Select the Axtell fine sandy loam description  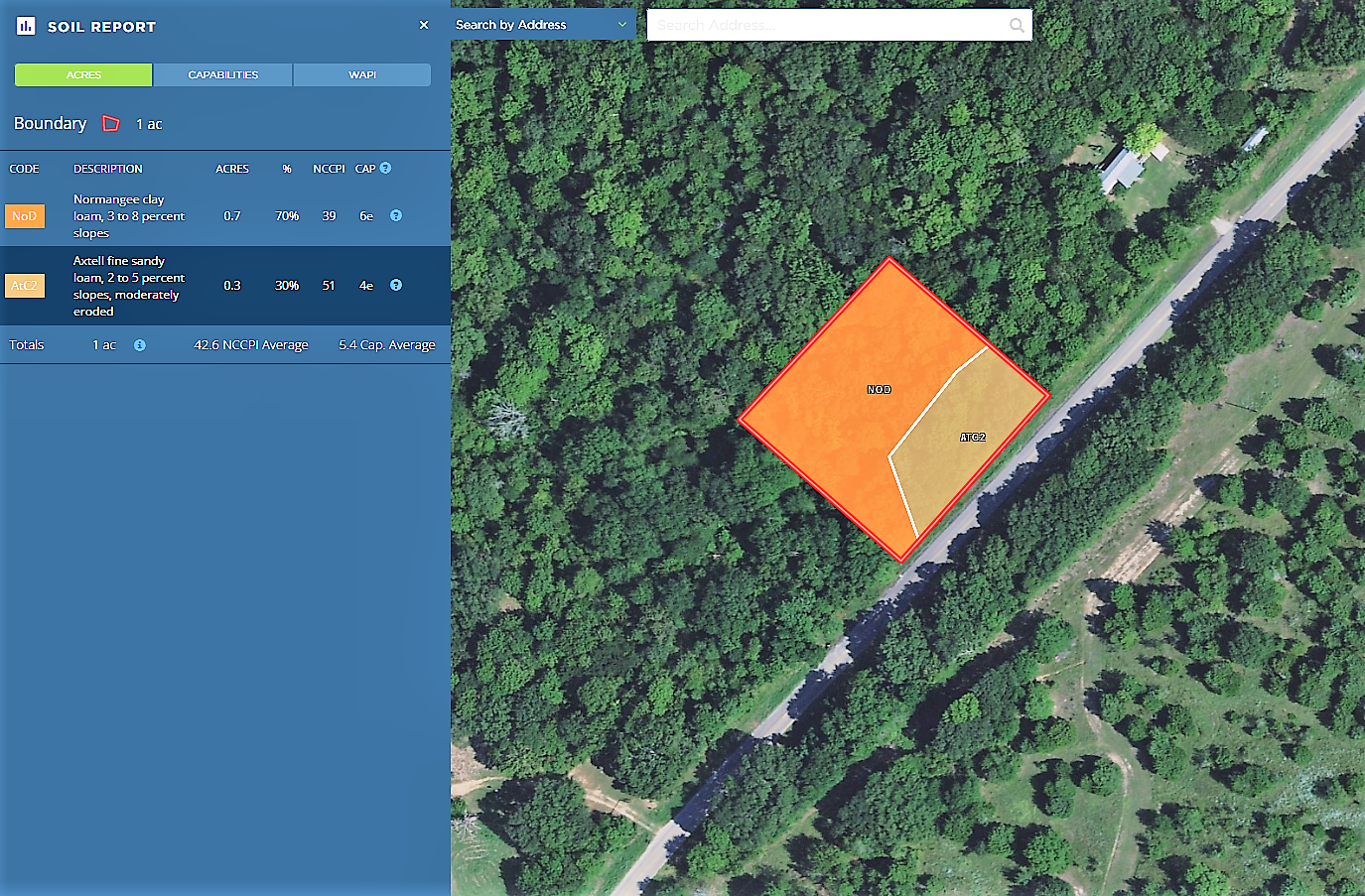128,286
